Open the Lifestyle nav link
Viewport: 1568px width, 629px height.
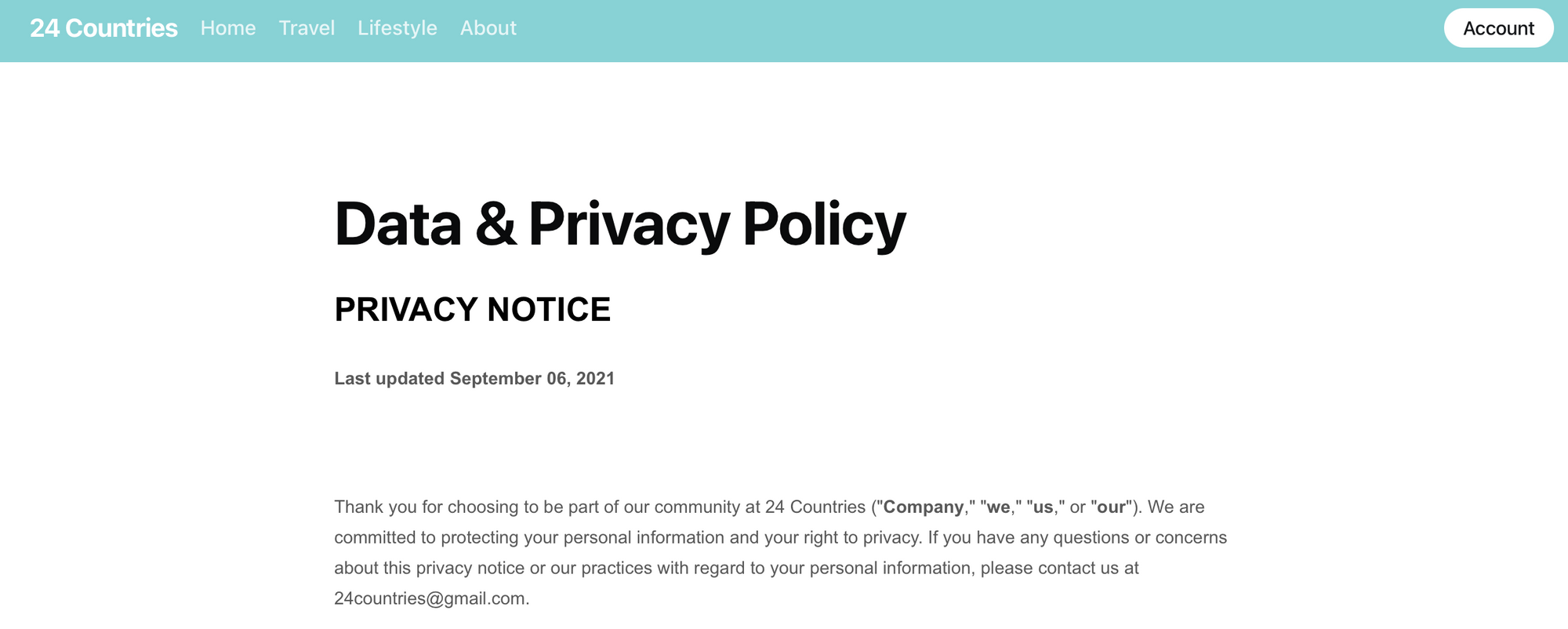397,28
